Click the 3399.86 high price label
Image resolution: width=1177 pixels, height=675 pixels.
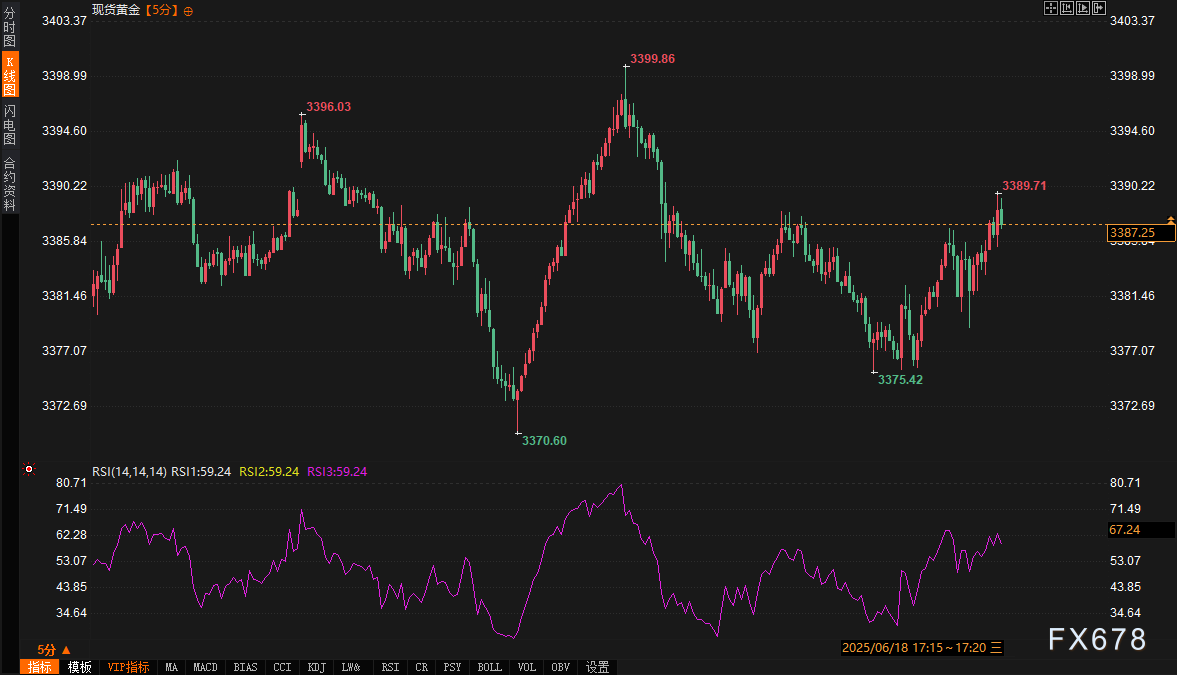click(652, 59)
